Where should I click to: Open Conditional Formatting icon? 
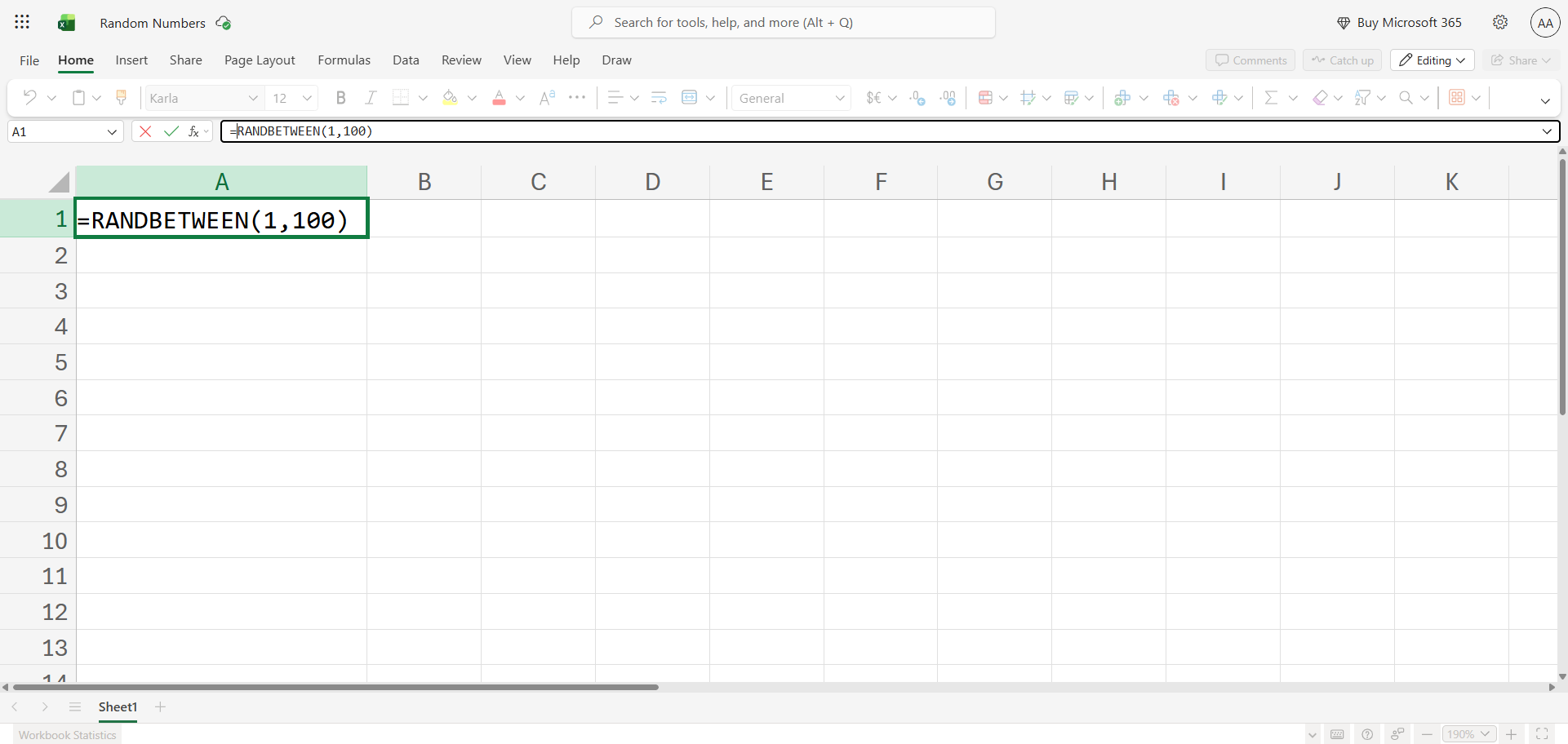click(x=985, y=98)
